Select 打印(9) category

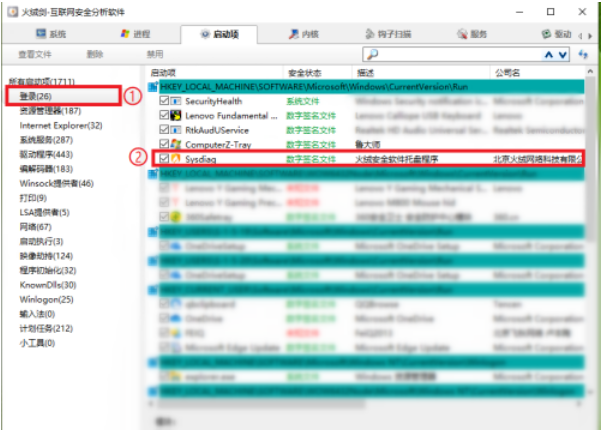click(33, 198)
